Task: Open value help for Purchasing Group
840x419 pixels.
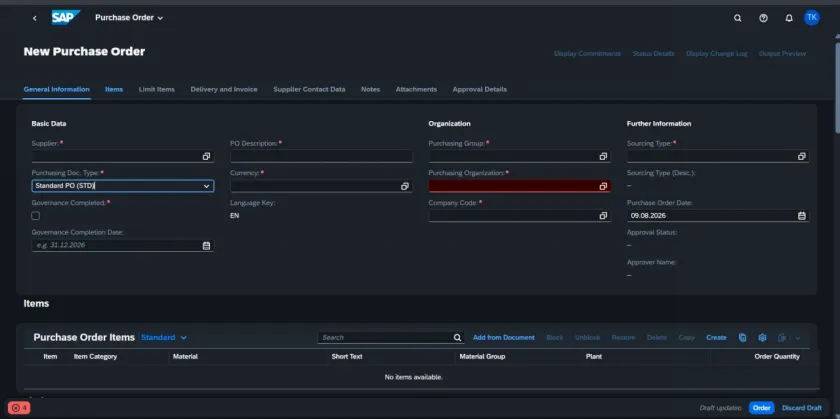Action: click(603, 156)
